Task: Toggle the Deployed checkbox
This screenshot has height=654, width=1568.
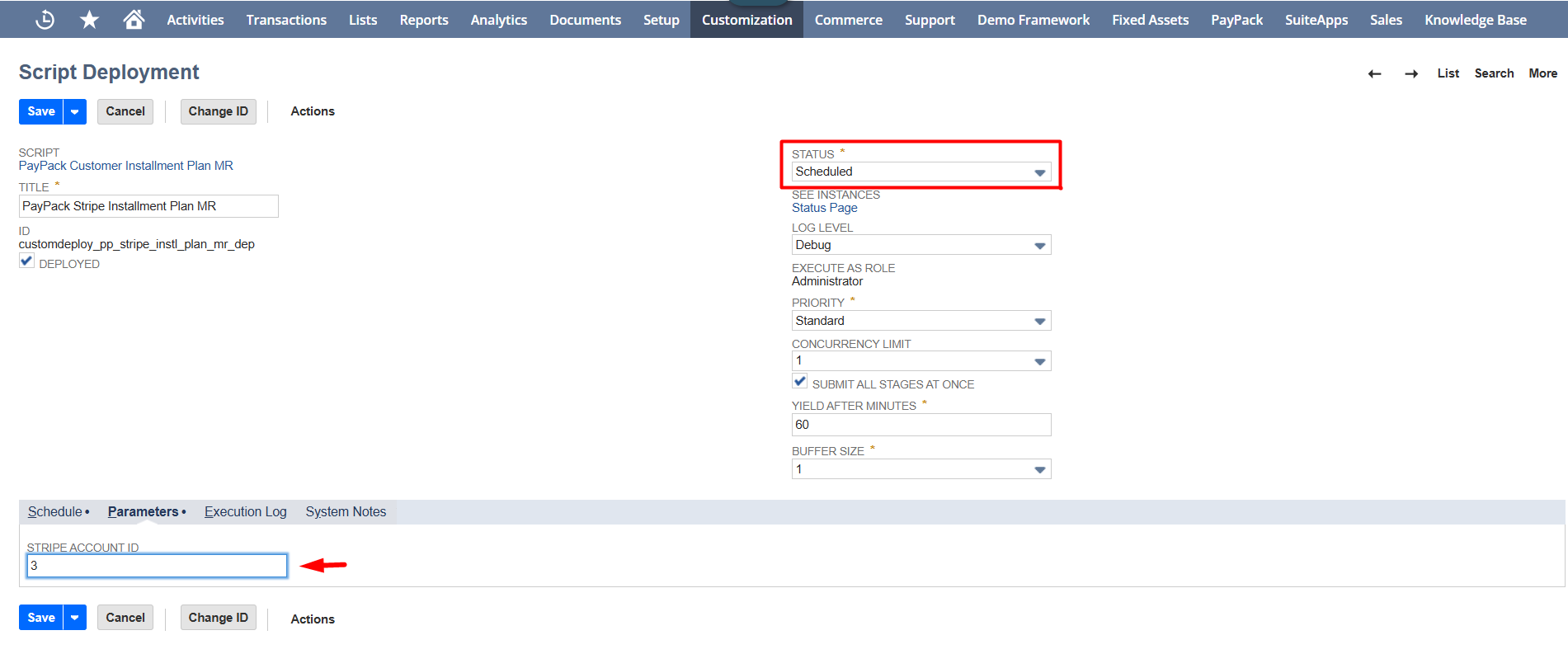Action: pos(26,261)
